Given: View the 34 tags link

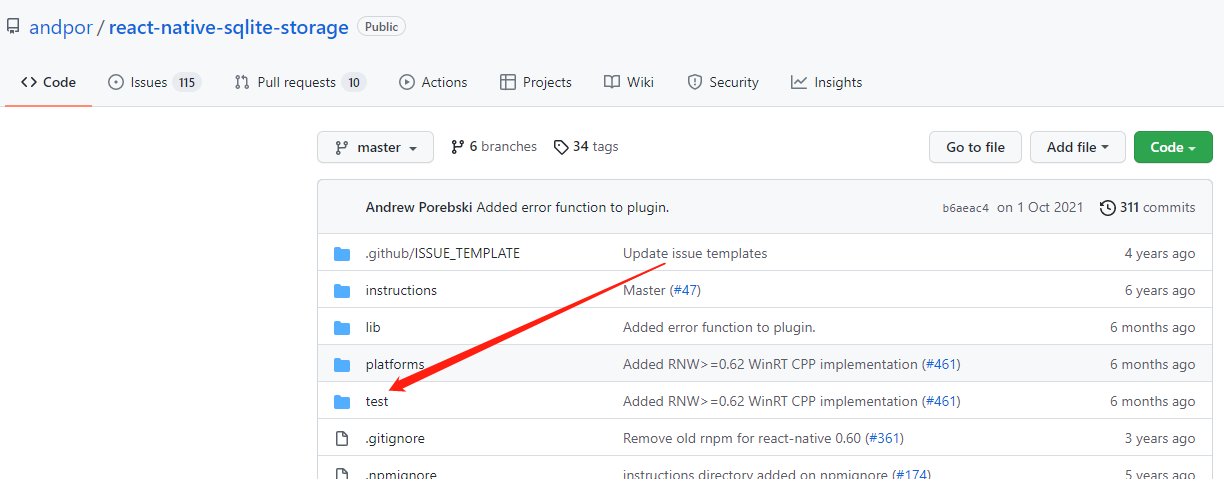Looking at the screenshot, I should [586, 146].
